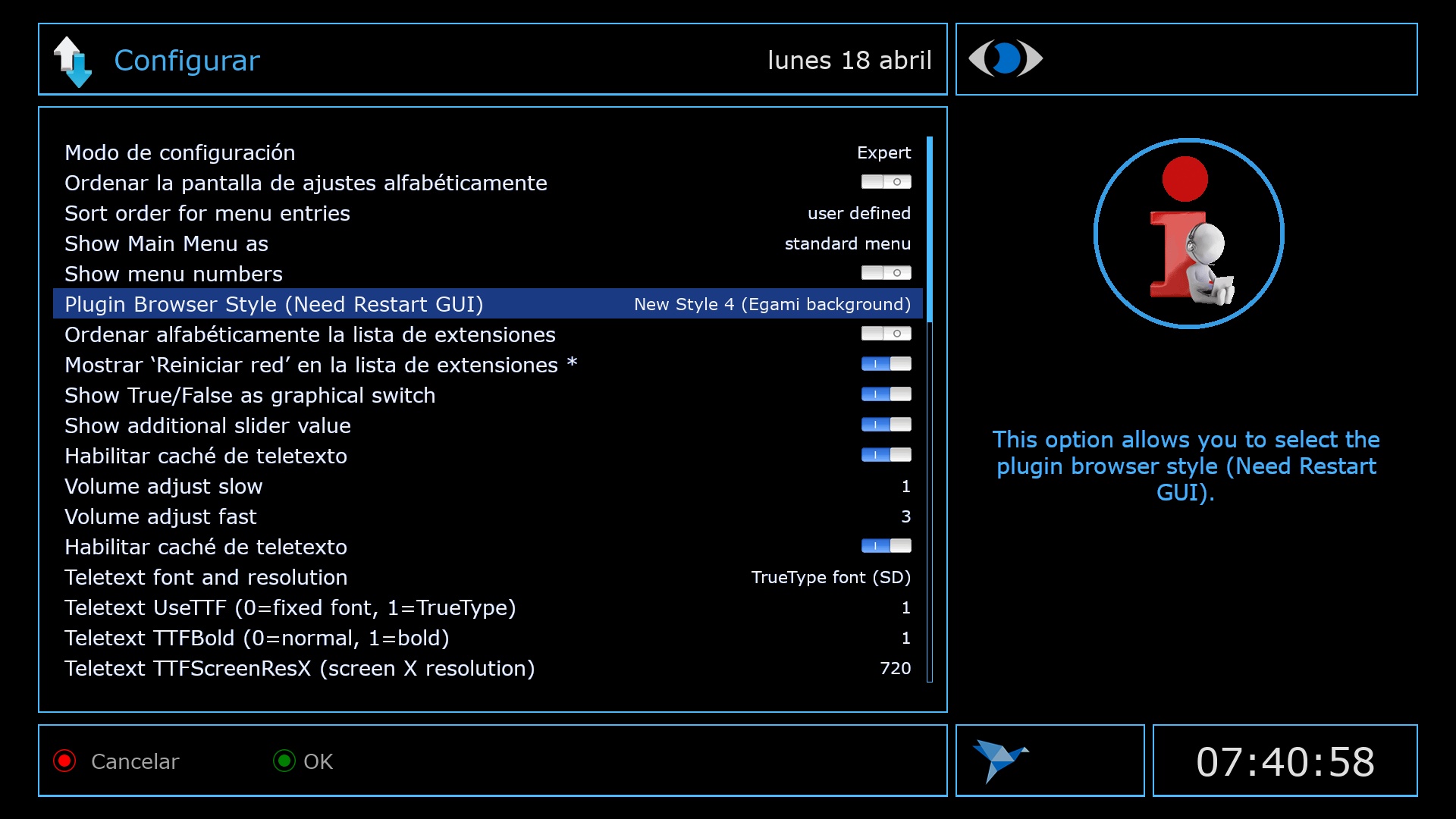The width and height of the screenshot is (1456, 819).
Task: Toggle Show menu numbers switch
Action: tap(886, 273)
